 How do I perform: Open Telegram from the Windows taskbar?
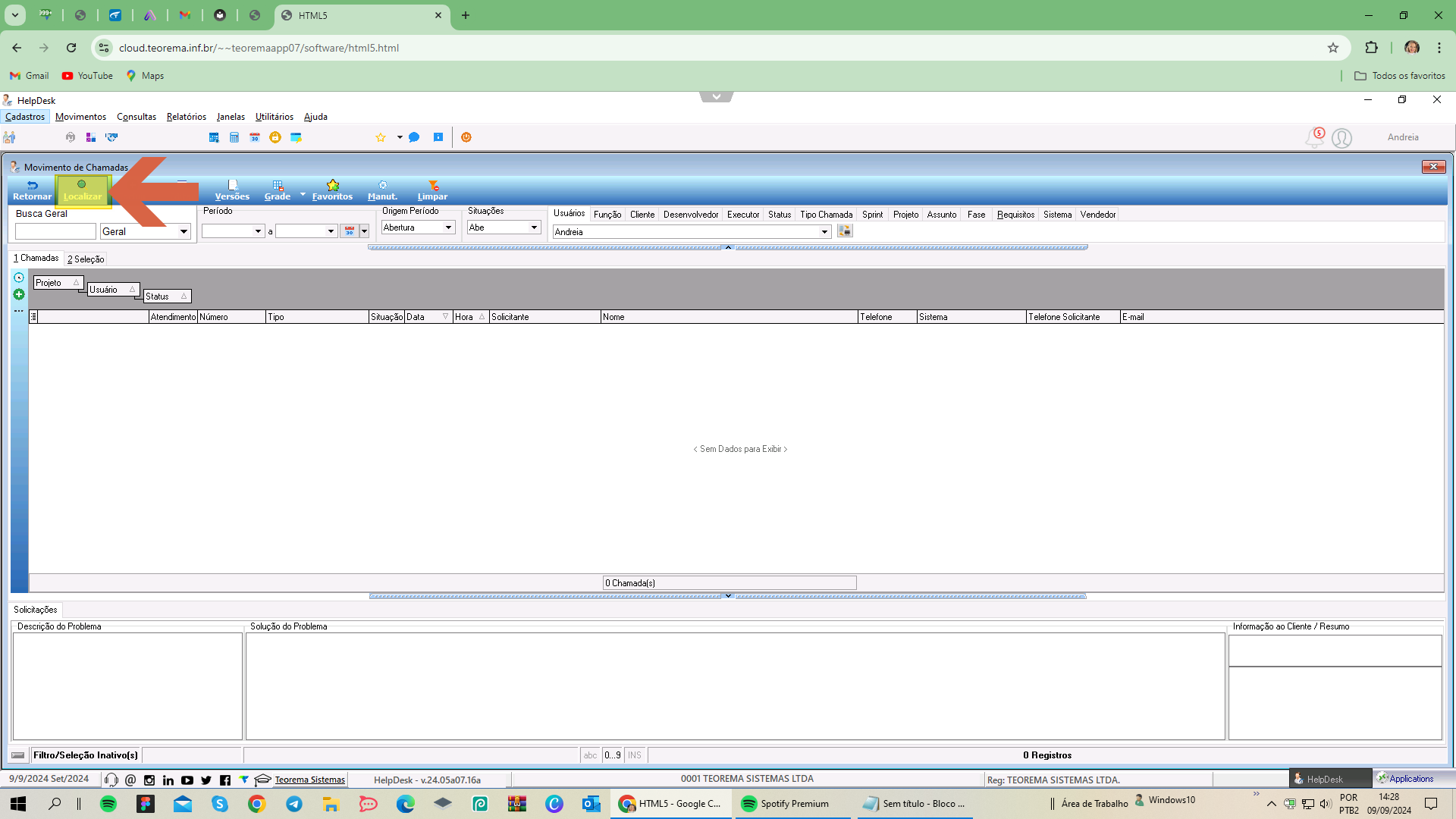pos(294,804)
